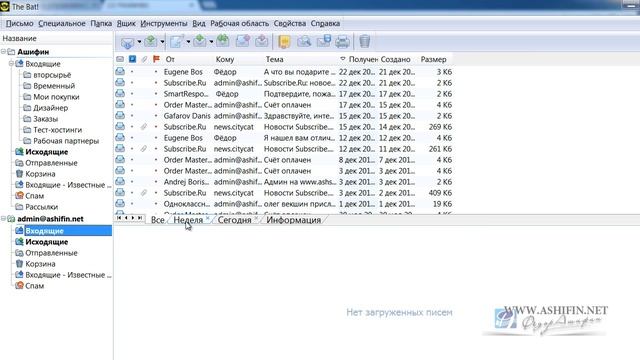
Task: Click the last-tab navigation arrow
Action: click(x=140, y=218)
